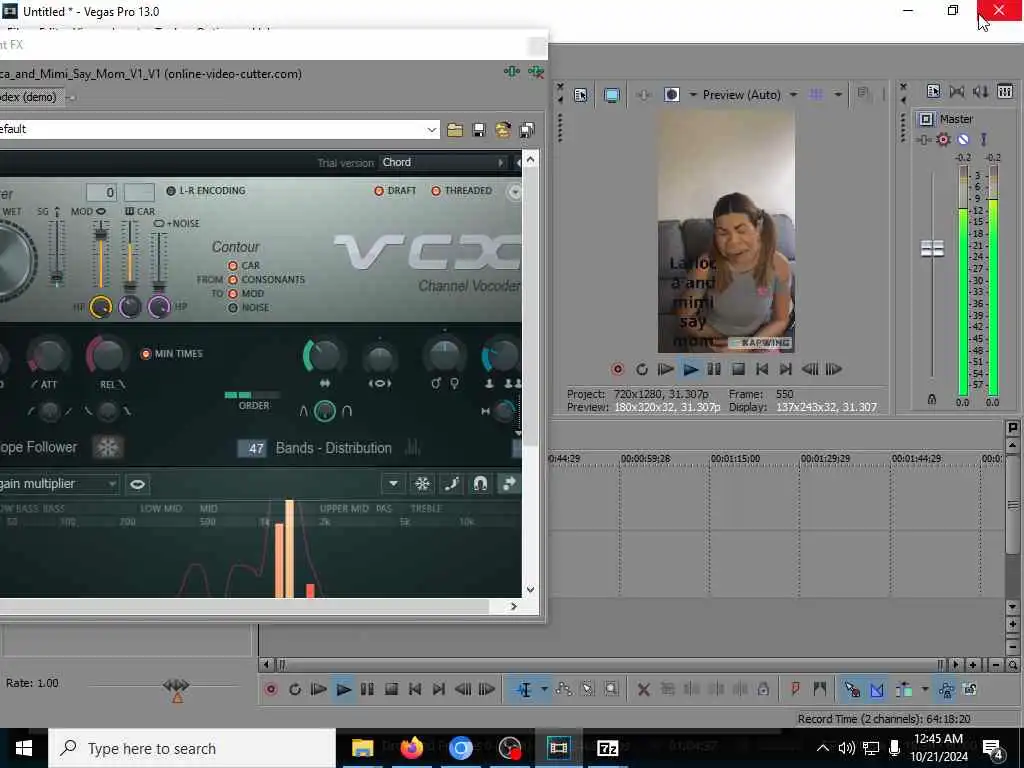This screenshot has height=768, width=1024.
Task: Click the Overlays grid icon in preview
Action: tap(816, 95)
